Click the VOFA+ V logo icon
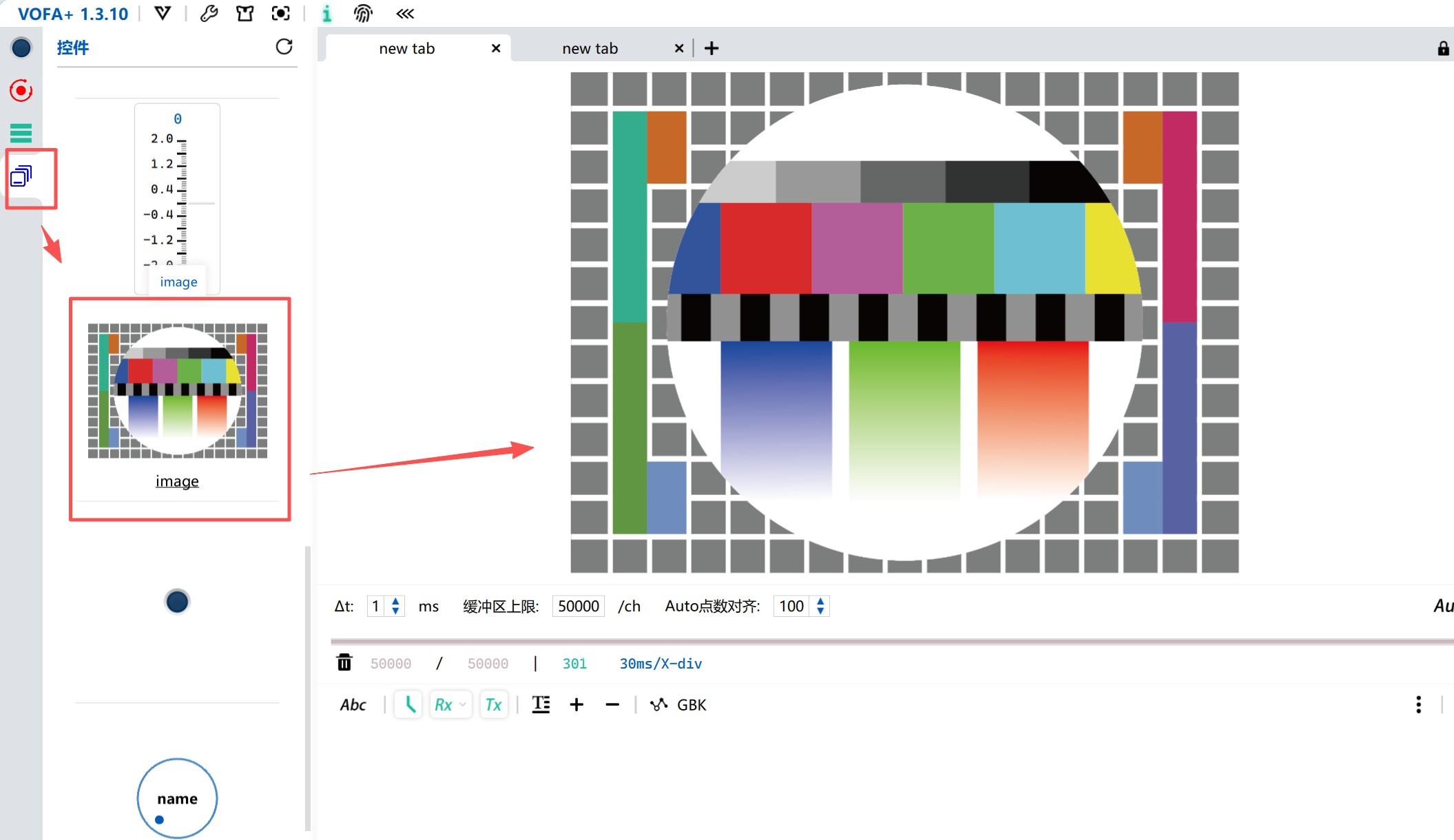The width and height of the screenshot is (1454, 840). [163, 13]
